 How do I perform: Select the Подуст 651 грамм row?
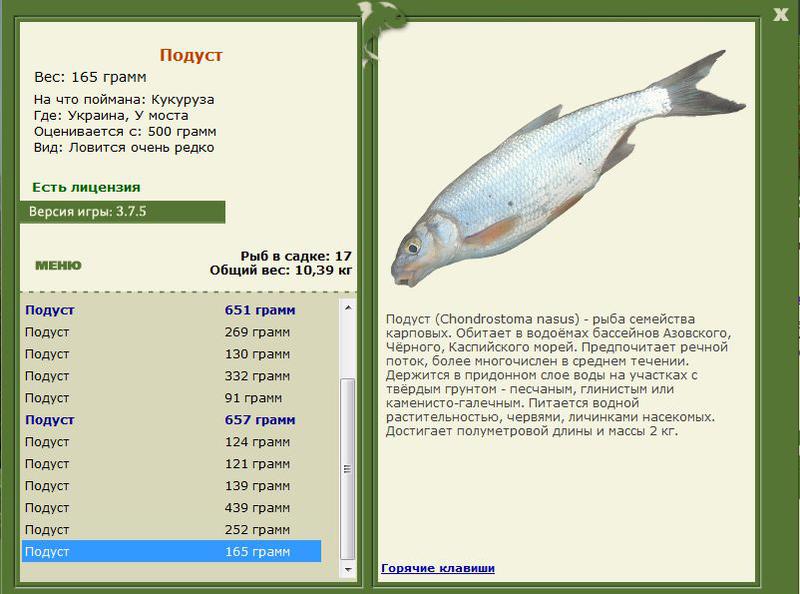[x=171, y=310]
